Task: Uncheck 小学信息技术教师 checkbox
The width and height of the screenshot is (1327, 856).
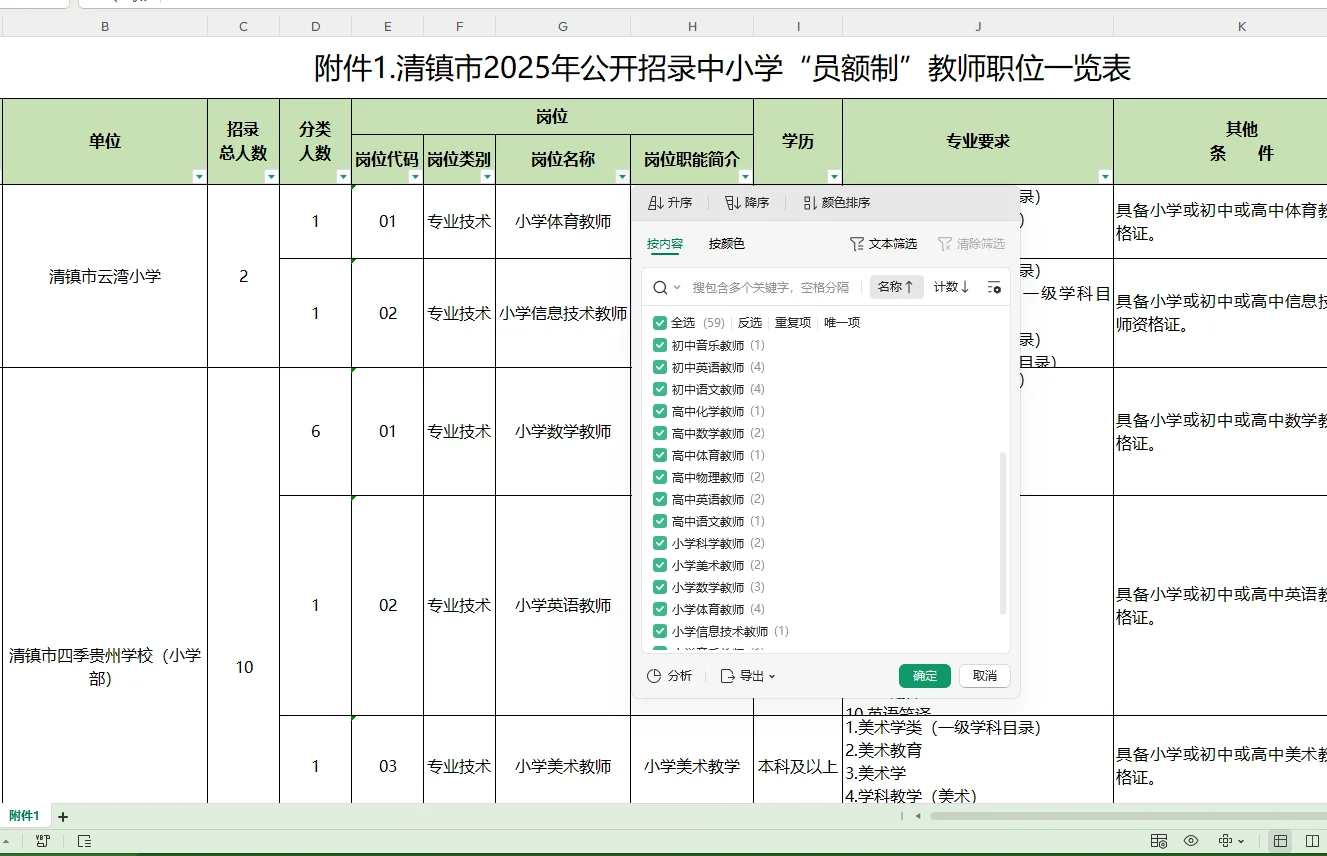Action: pos(660,631)
